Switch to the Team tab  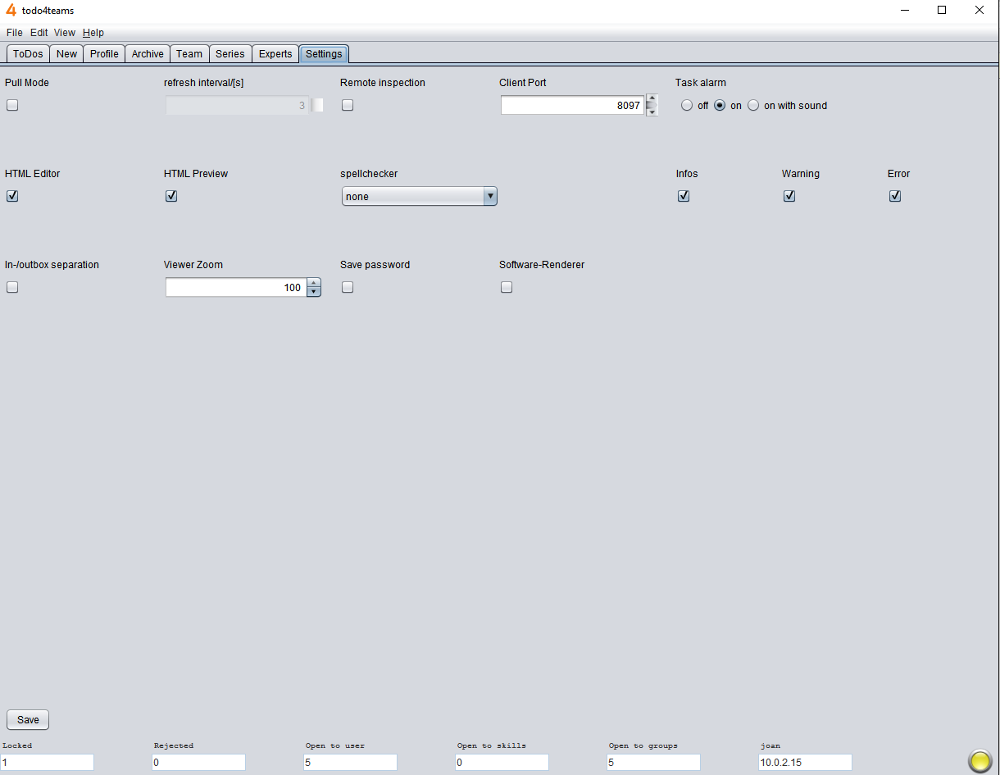point(189,54)
